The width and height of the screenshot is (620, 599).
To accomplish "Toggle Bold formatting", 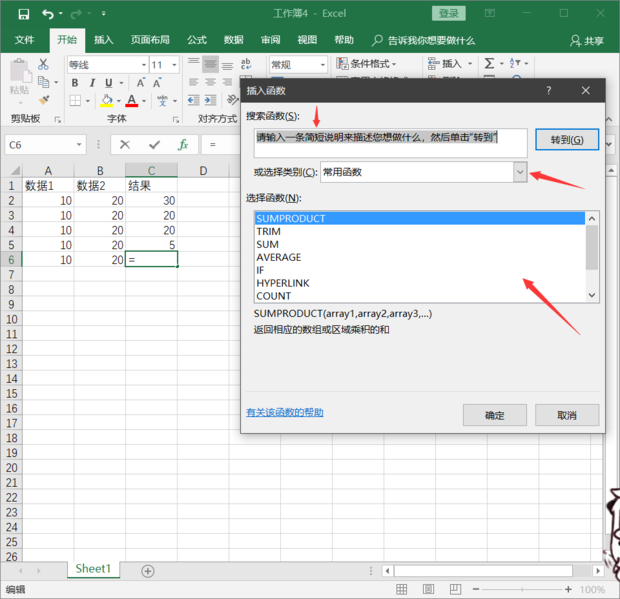I will coord(75,83).
